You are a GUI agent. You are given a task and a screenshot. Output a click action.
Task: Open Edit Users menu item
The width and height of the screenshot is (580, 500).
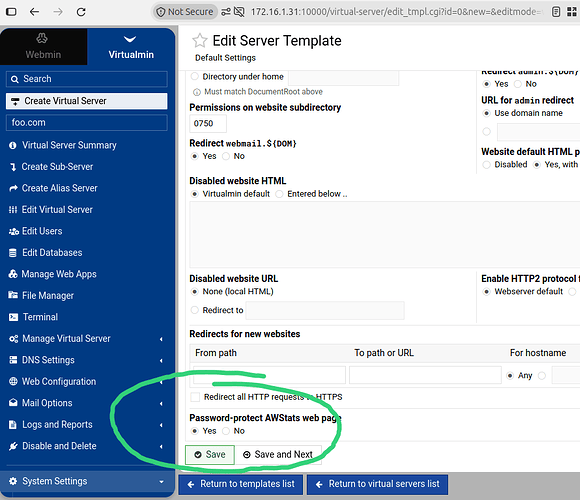click(x=42, y=232)
